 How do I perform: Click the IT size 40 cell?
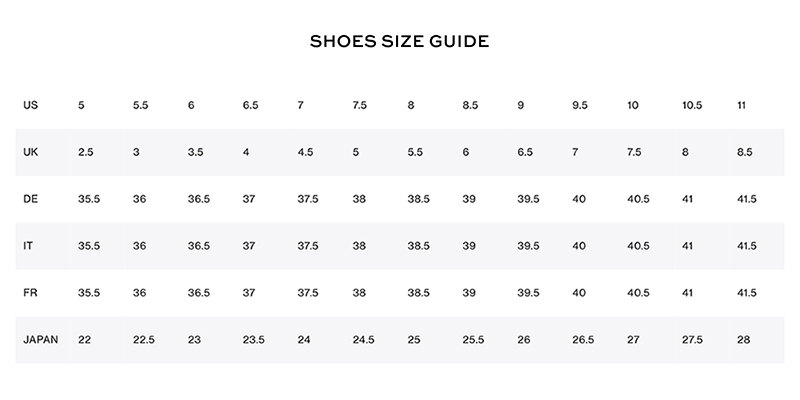579,246
